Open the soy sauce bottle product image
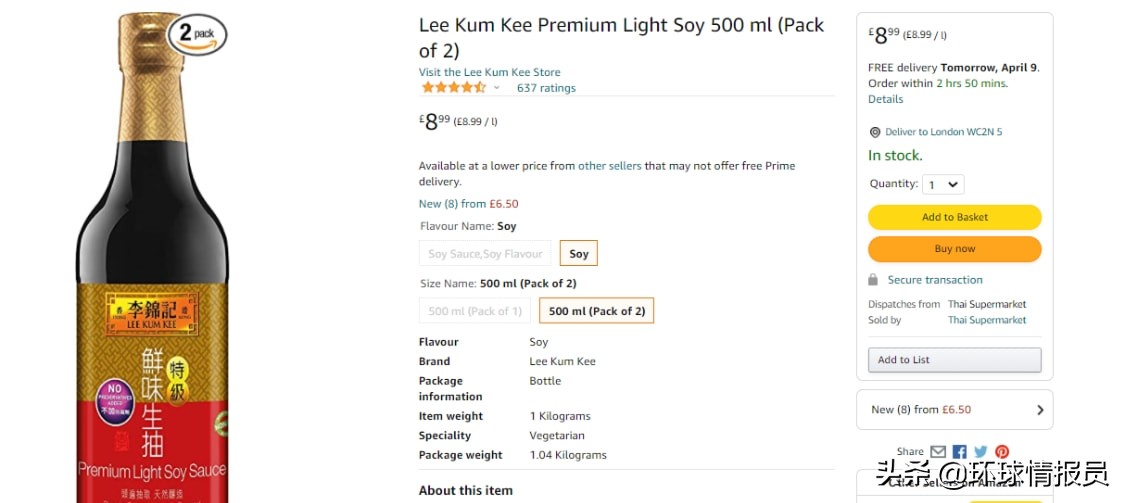This screenshot has width=1125, height=503. pyautogui.click(x=153, y=300)
